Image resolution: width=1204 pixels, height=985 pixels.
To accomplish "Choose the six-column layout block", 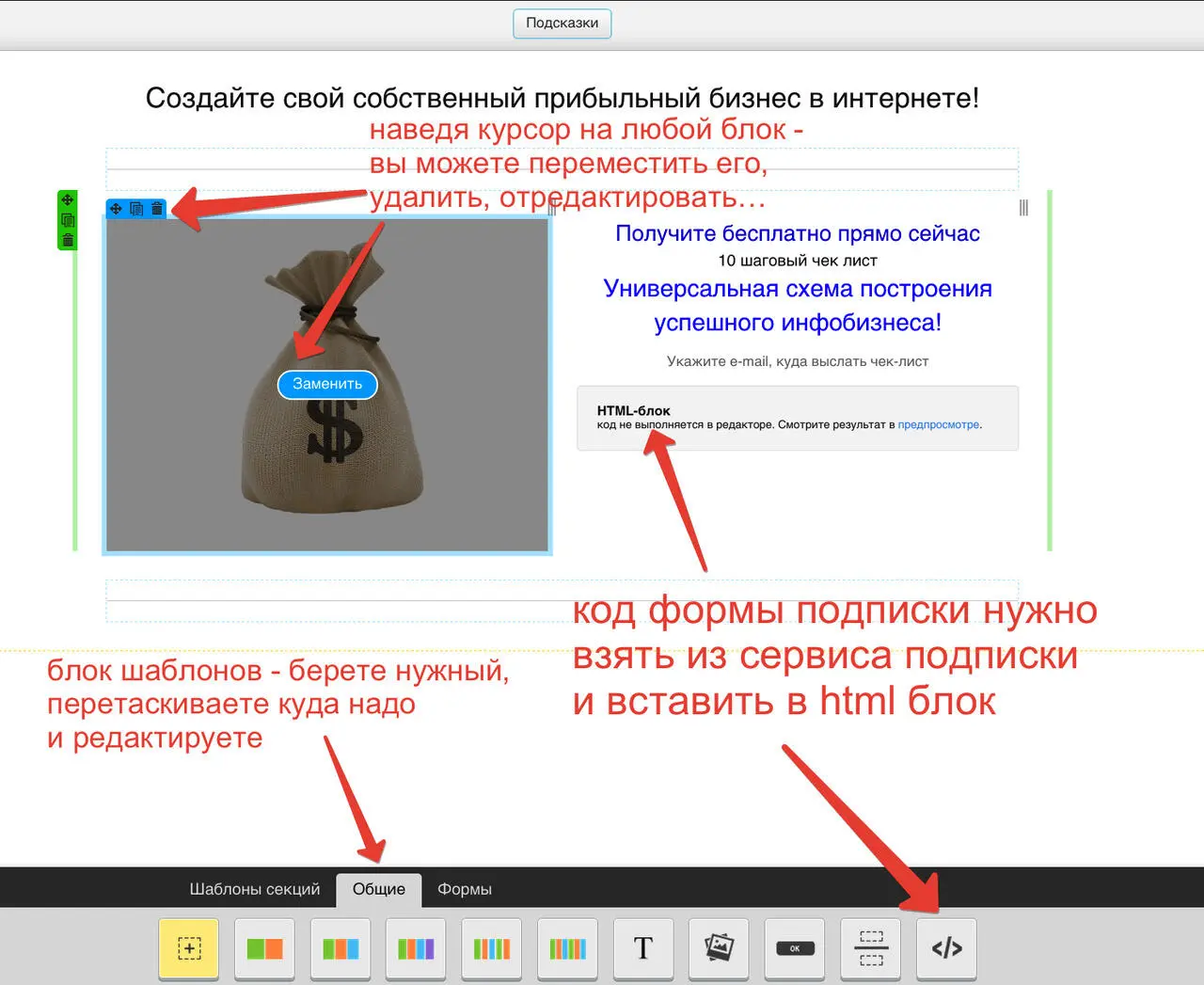I will coord(567,948).
